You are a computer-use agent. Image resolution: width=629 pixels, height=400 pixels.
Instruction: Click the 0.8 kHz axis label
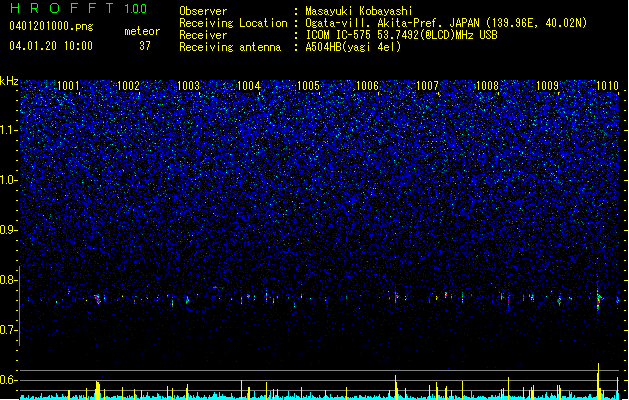tap(9, 280)
